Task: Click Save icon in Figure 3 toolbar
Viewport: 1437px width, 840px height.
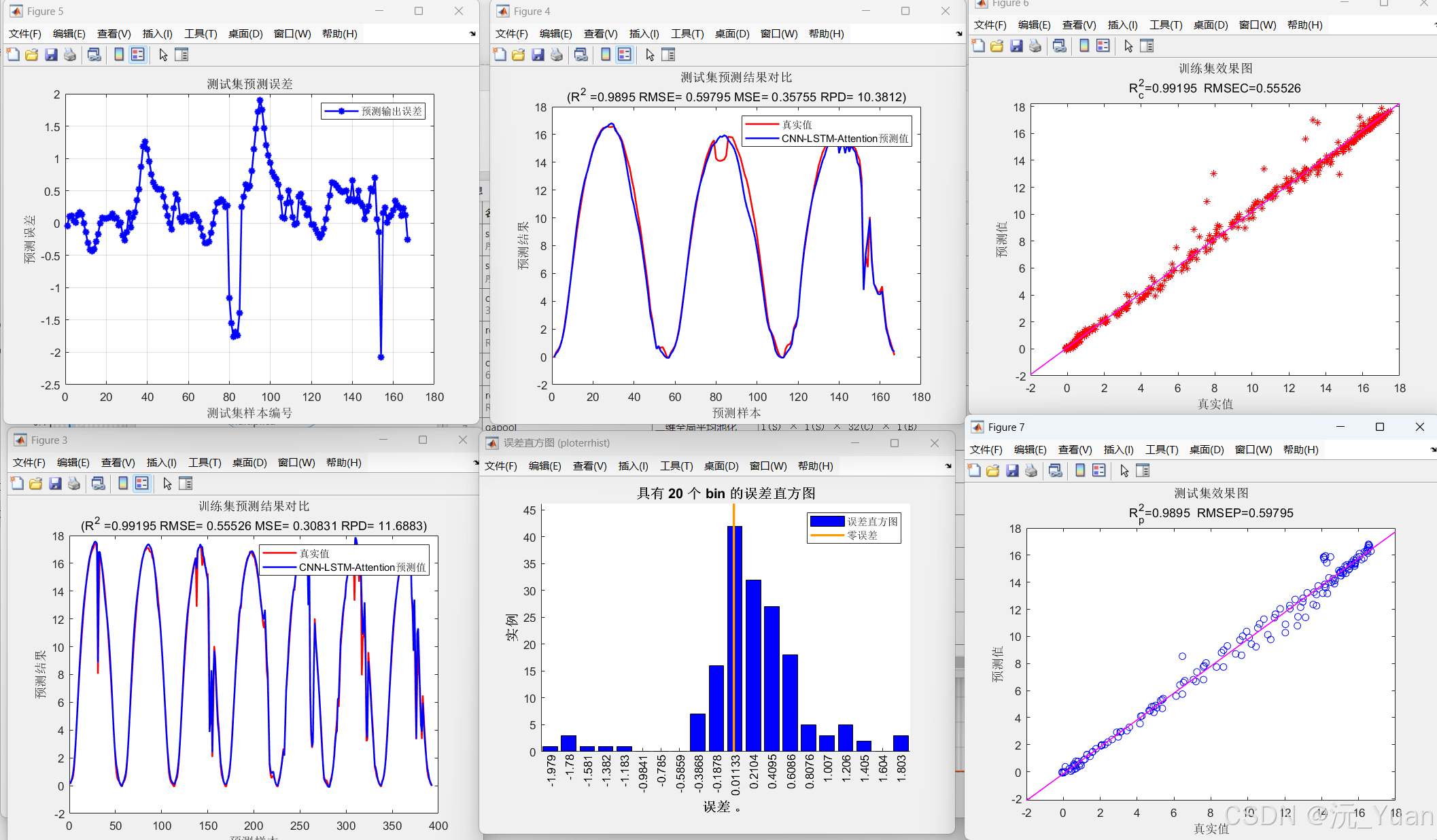Action: click(x=55, y=484)
